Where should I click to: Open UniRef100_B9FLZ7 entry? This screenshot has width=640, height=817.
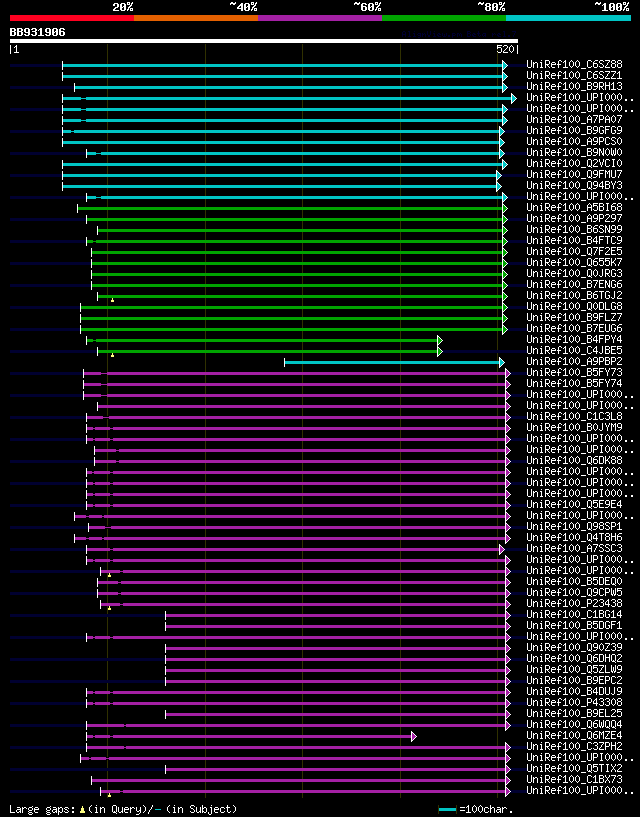click(x=574, y=317)
